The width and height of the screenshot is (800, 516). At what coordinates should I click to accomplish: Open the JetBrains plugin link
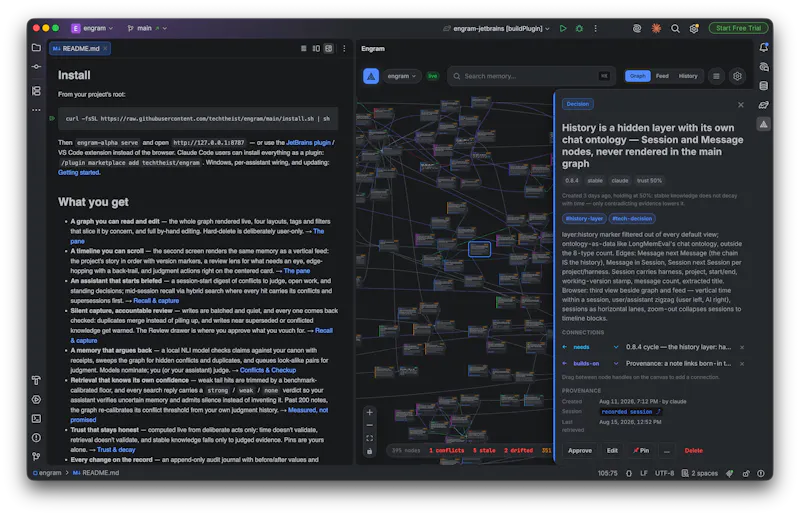point(309,143)
